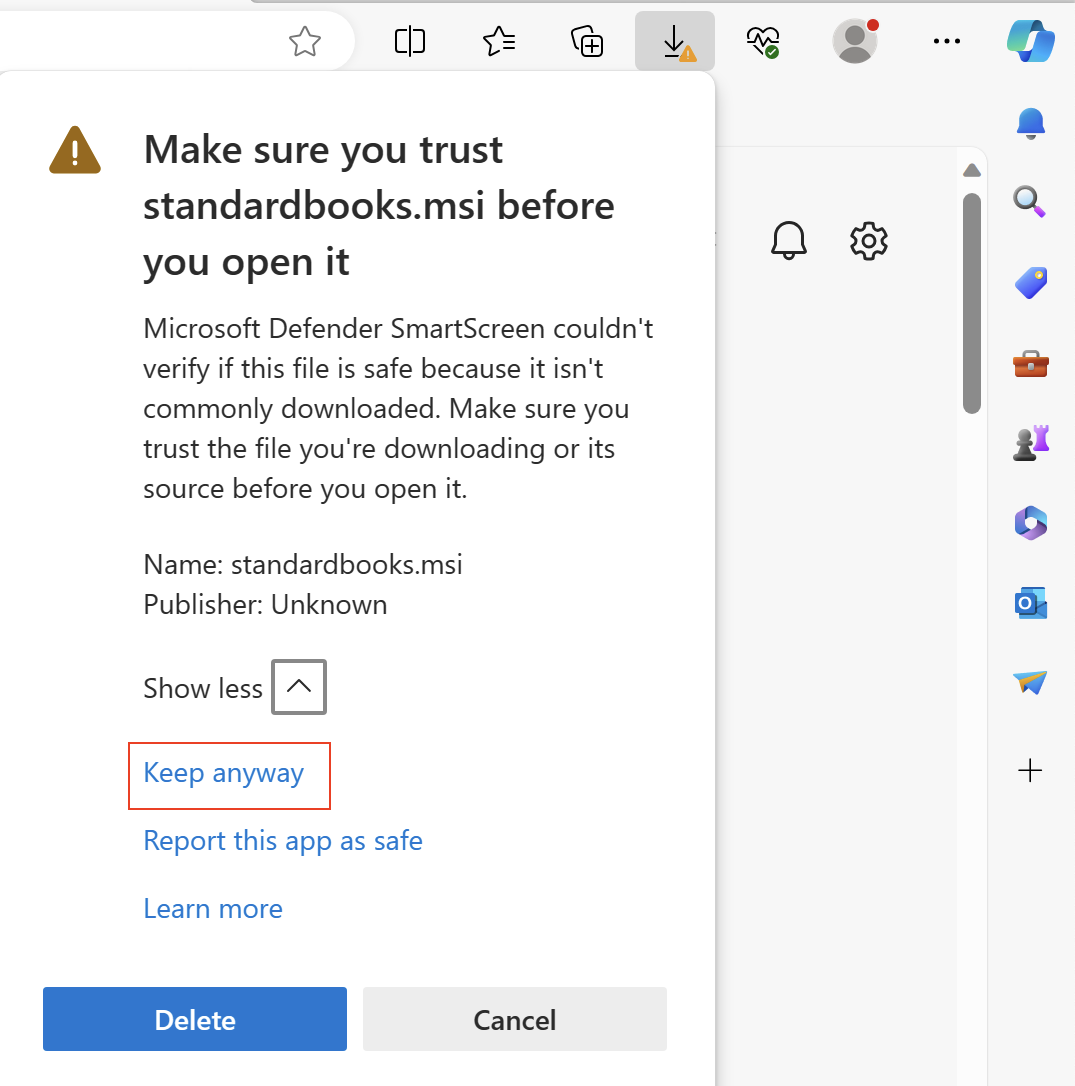This screenshot has height=1086, width=1075.
Task: Click Keep anyway link
Action: tap(224, 773)
